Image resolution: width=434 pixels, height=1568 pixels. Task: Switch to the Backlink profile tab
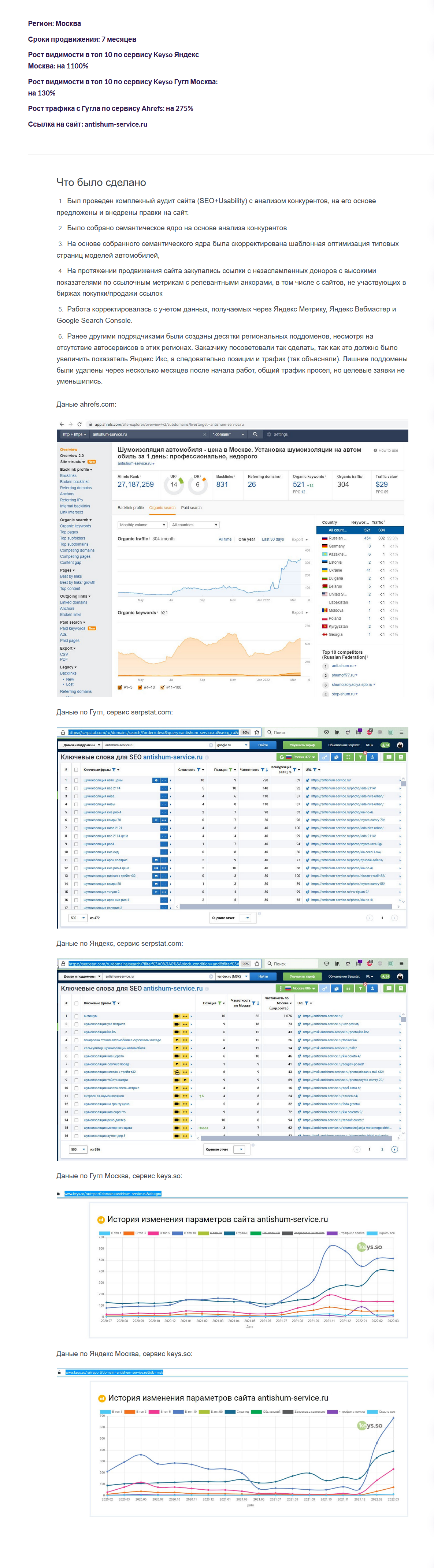(x=130, y=508)
